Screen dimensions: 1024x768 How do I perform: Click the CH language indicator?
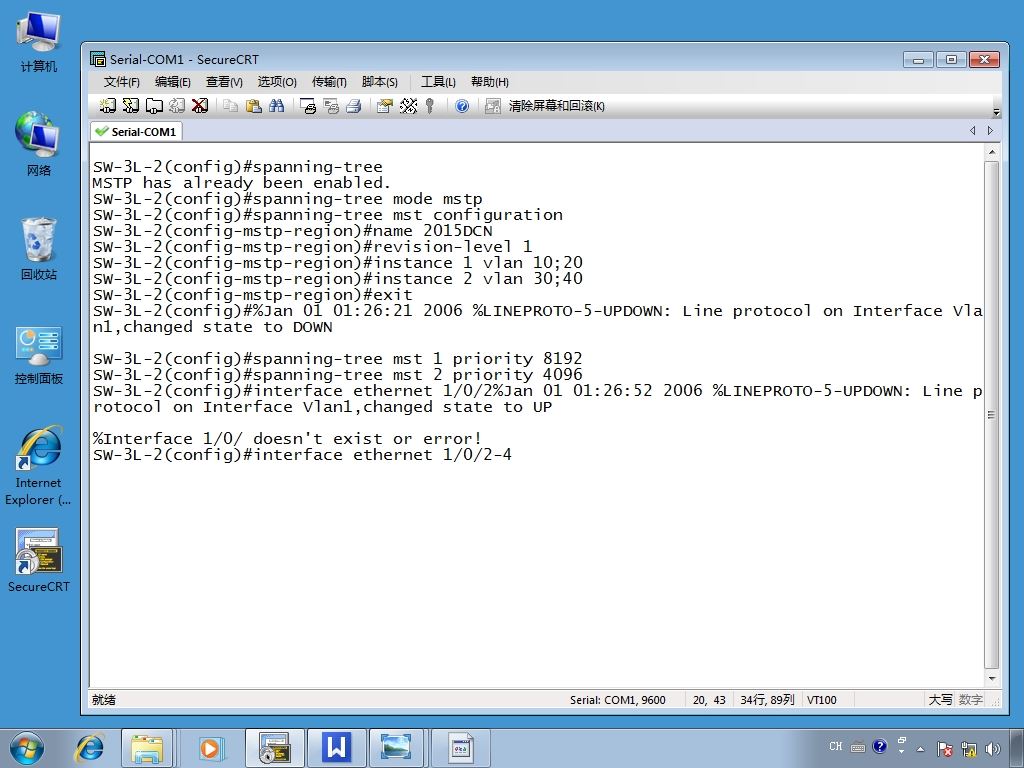pos(836,746)
